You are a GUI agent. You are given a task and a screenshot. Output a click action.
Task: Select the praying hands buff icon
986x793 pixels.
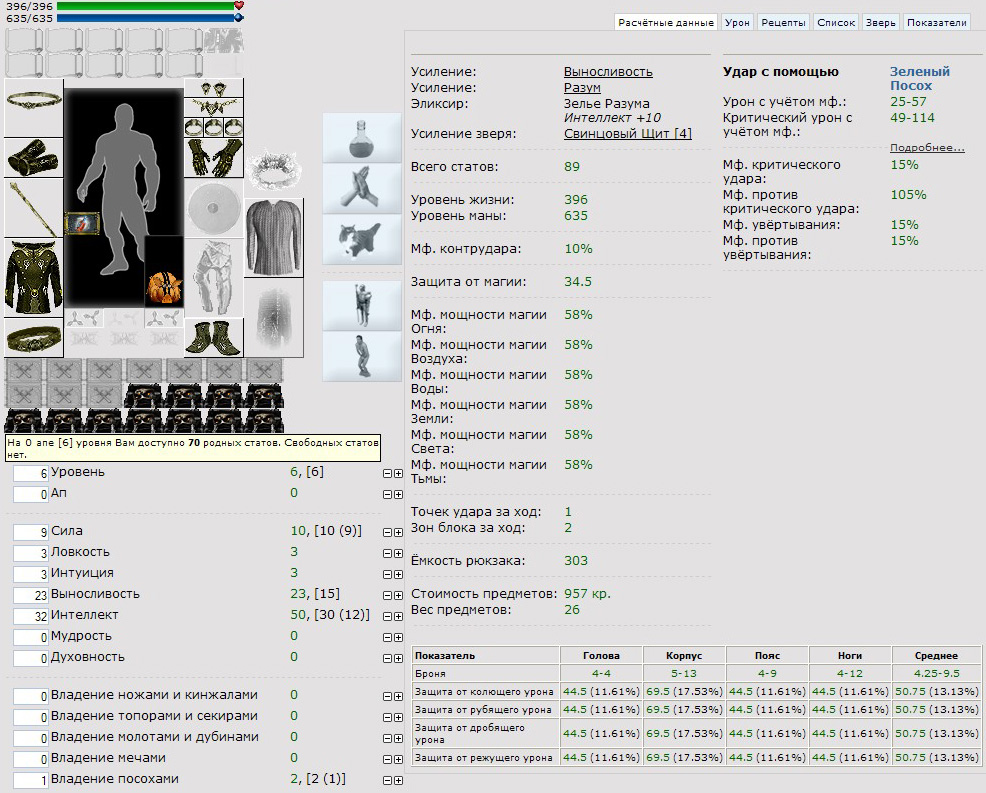362,188
